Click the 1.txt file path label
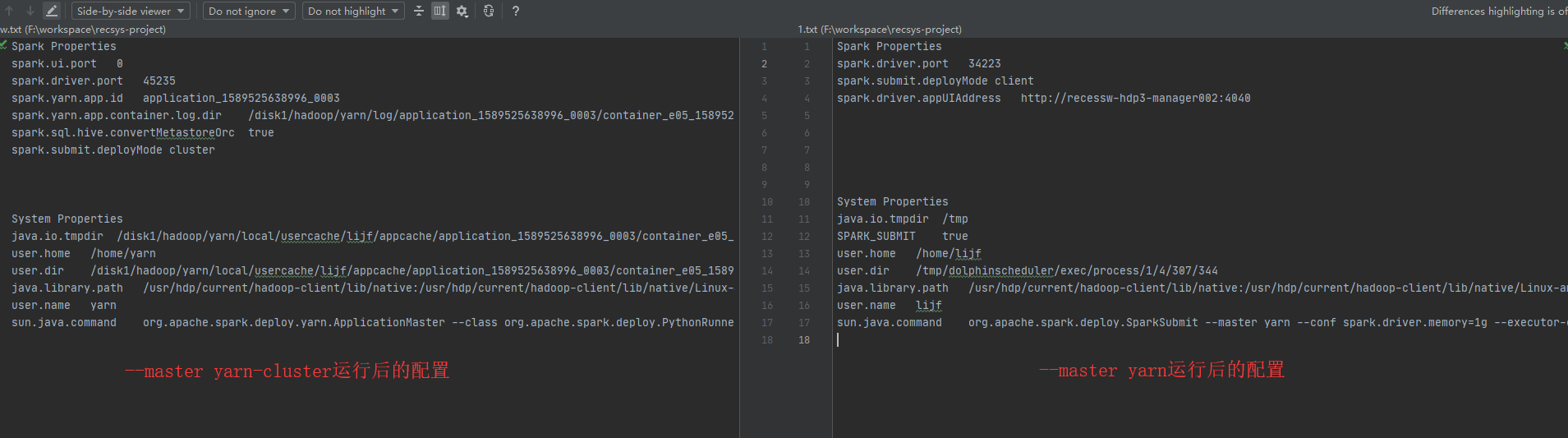The height and width of the screenshot is (438, 1568). 880,29
